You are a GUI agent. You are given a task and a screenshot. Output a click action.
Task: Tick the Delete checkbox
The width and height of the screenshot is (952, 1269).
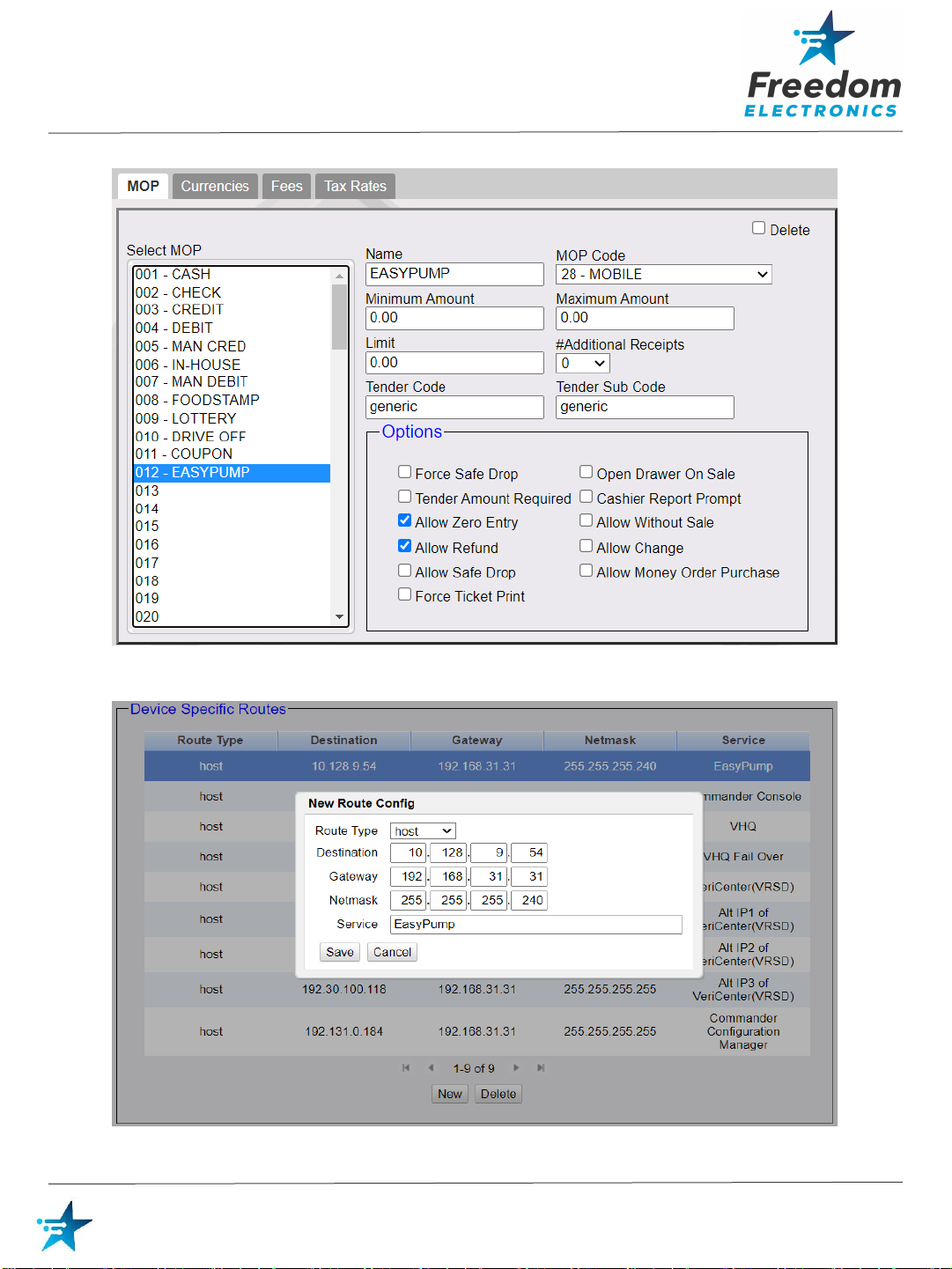click(x=758, y=228)
